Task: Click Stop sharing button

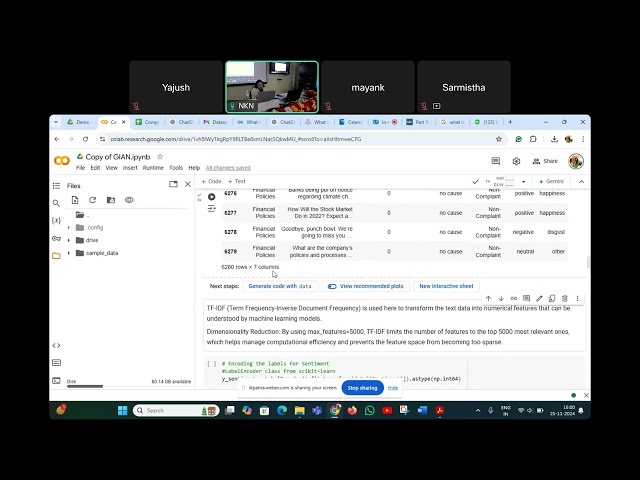Action: tap(362, 388)
